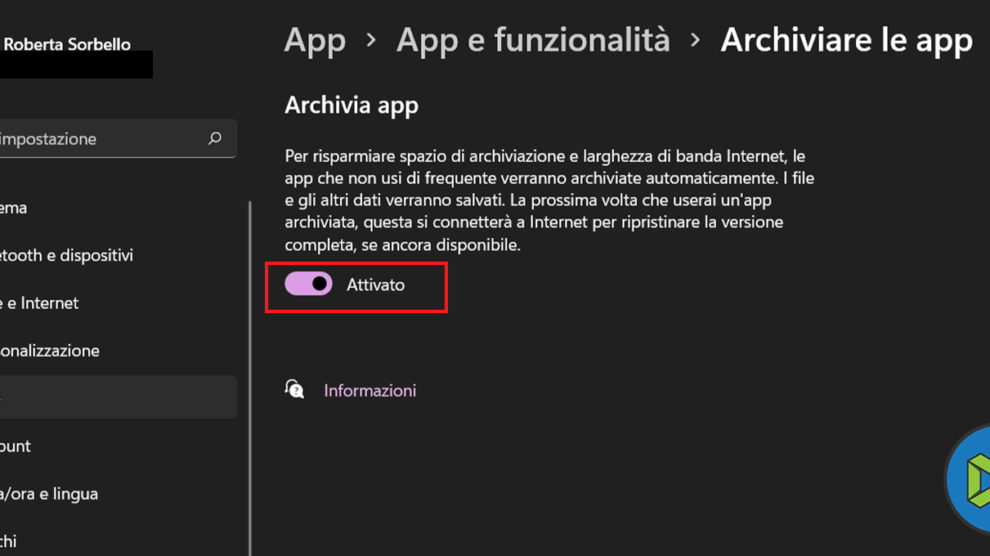The width and height of the screenshot is (990, 556).
Task: Open Roberta Sorbello's profile
Action: pyautogui.click(x=69, y=44)
